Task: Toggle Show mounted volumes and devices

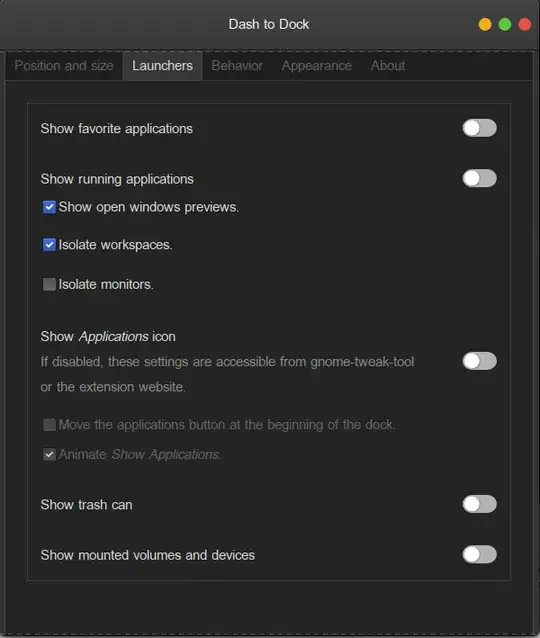Action: pyautogui.click(x=479, y=554)
